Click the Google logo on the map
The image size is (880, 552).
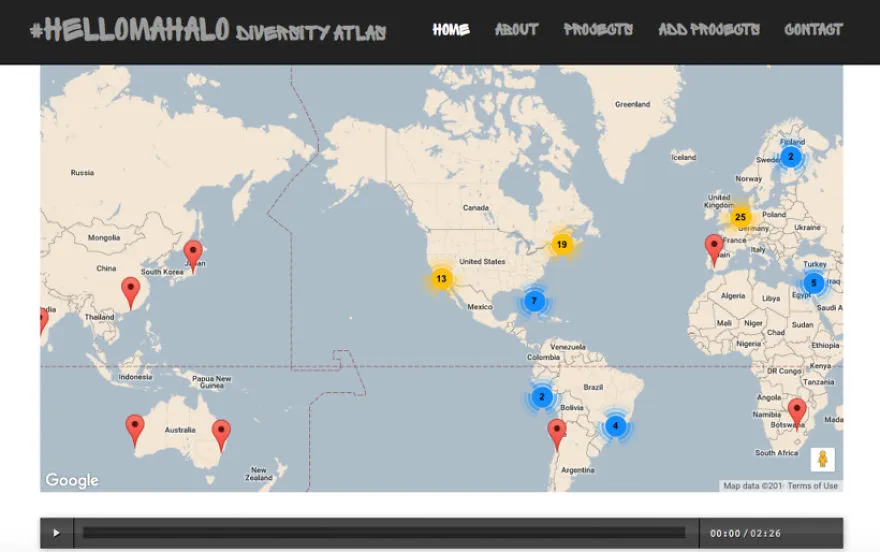click(x=72, y=480)
